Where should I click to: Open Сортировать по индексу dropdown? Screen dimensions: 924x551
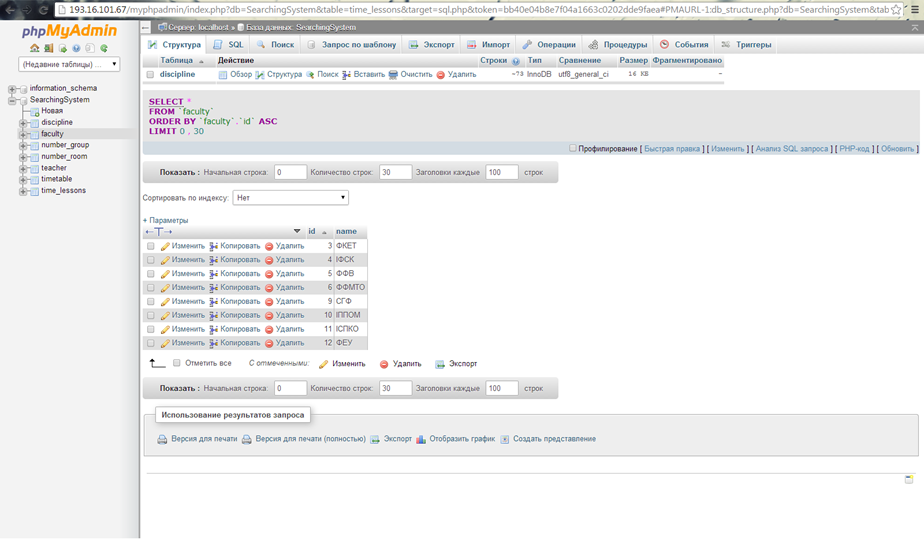(290, 198)
